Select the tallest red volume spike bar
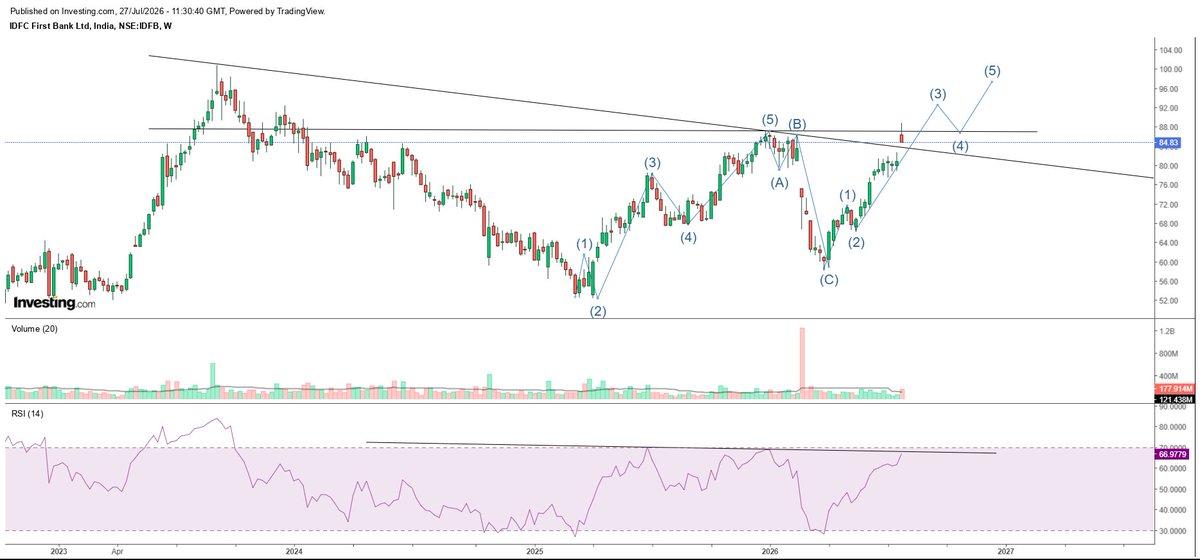Screen dimensions: 1200x560 (x=802, y=364)
